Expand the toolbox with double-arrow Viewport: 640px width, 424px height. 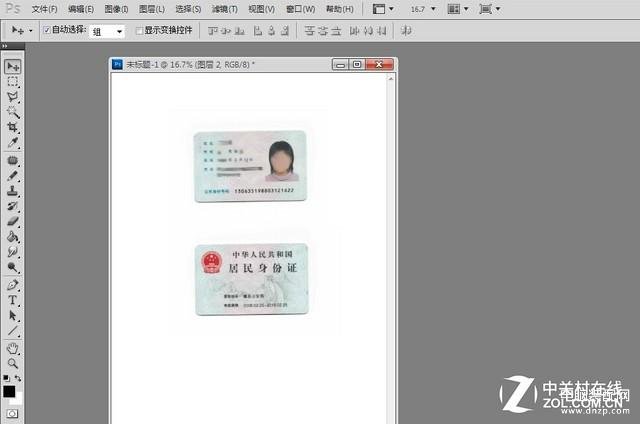click(5, 46)
